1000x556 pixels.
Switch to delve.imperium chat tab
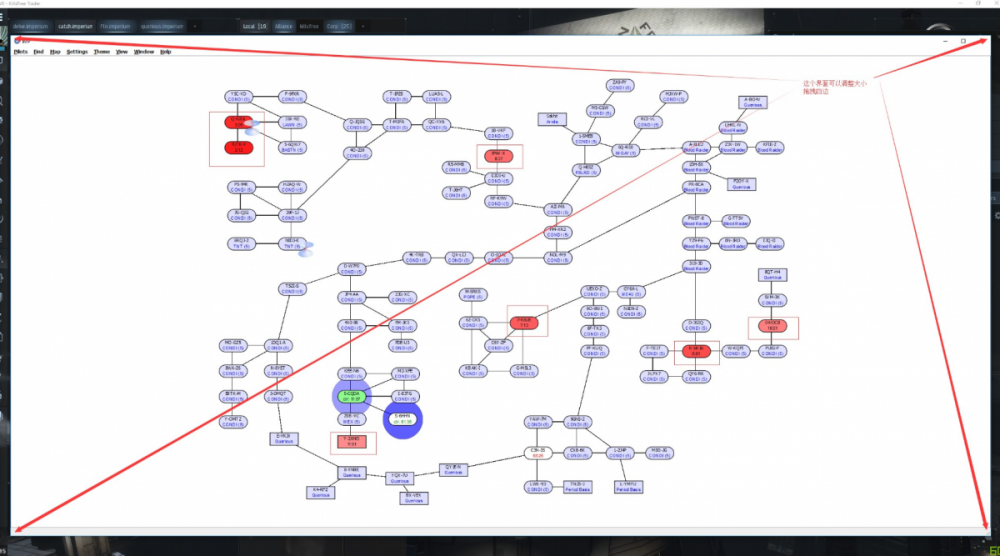(31, 24)
